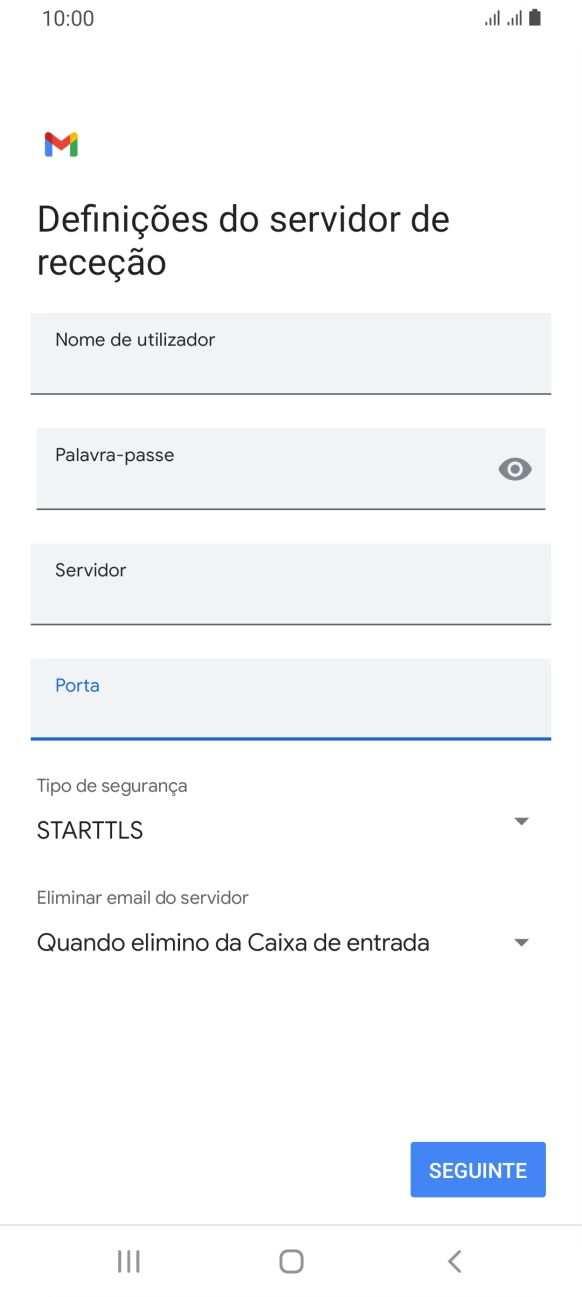This screenshot has width=582, height=1297.
Task: Click the Nome de utilizador field
Action: tap(291, 353)
